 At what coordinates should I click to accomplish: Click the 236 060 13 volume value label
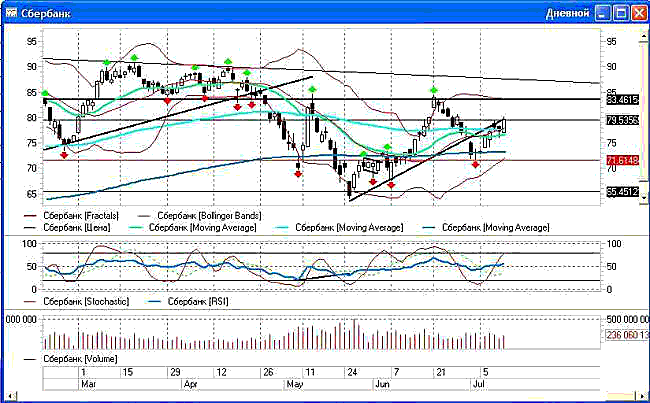[x=626, y=335]
